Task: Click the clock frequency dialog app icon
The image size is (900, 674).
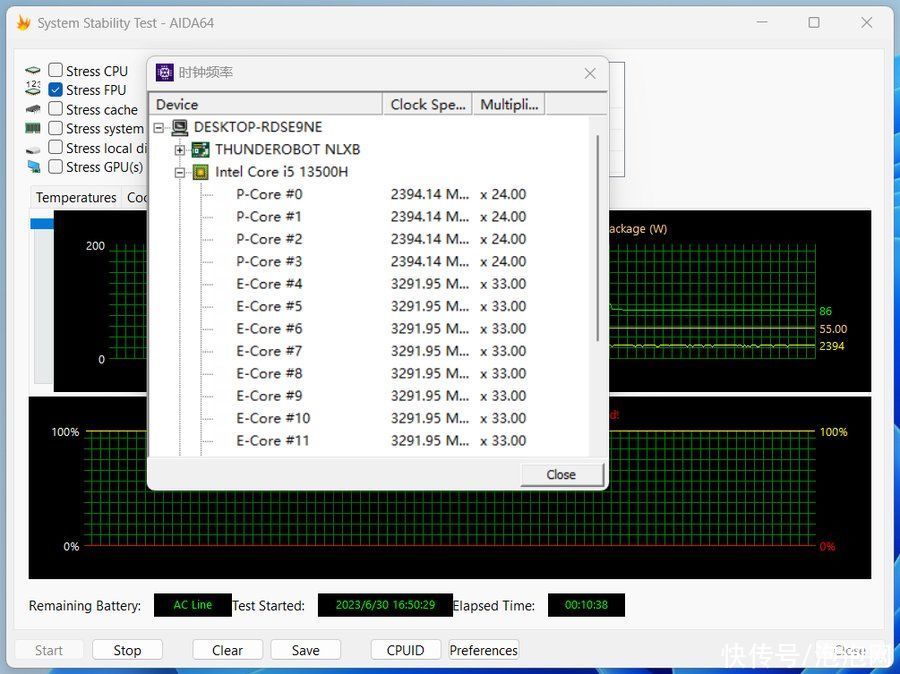Action: pos(165,72)
